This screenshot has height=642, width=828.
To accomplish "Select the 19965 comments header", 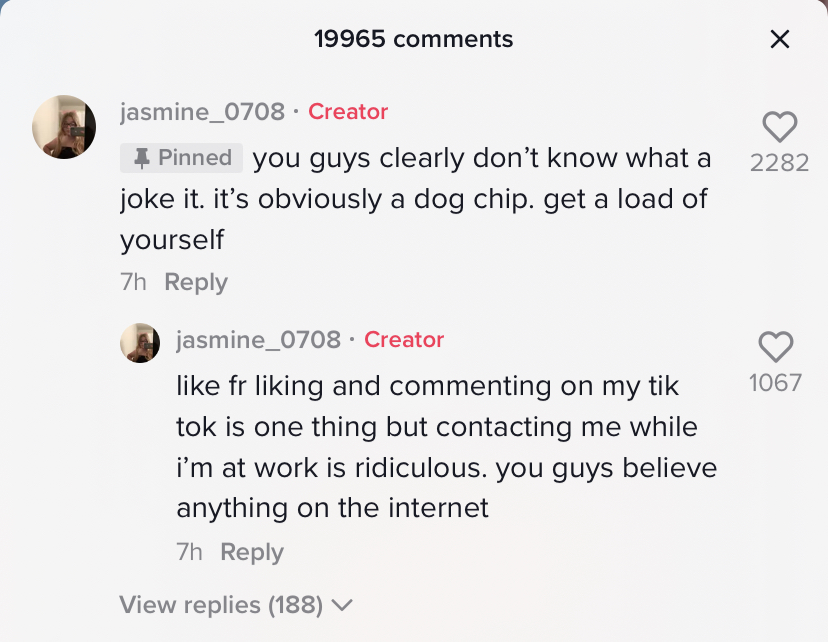I will coord(413,39).
